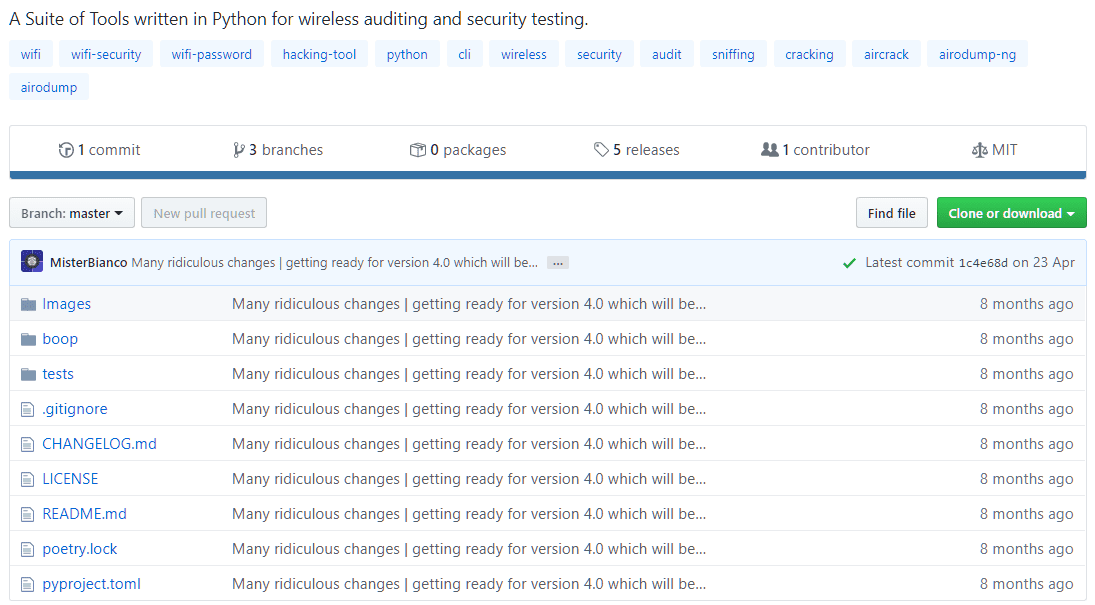Image resolution: width=1095 pixels, height=605 pixels.
Task: Click the MisterBianco avatar image
Action: click(x=32, y=262)
